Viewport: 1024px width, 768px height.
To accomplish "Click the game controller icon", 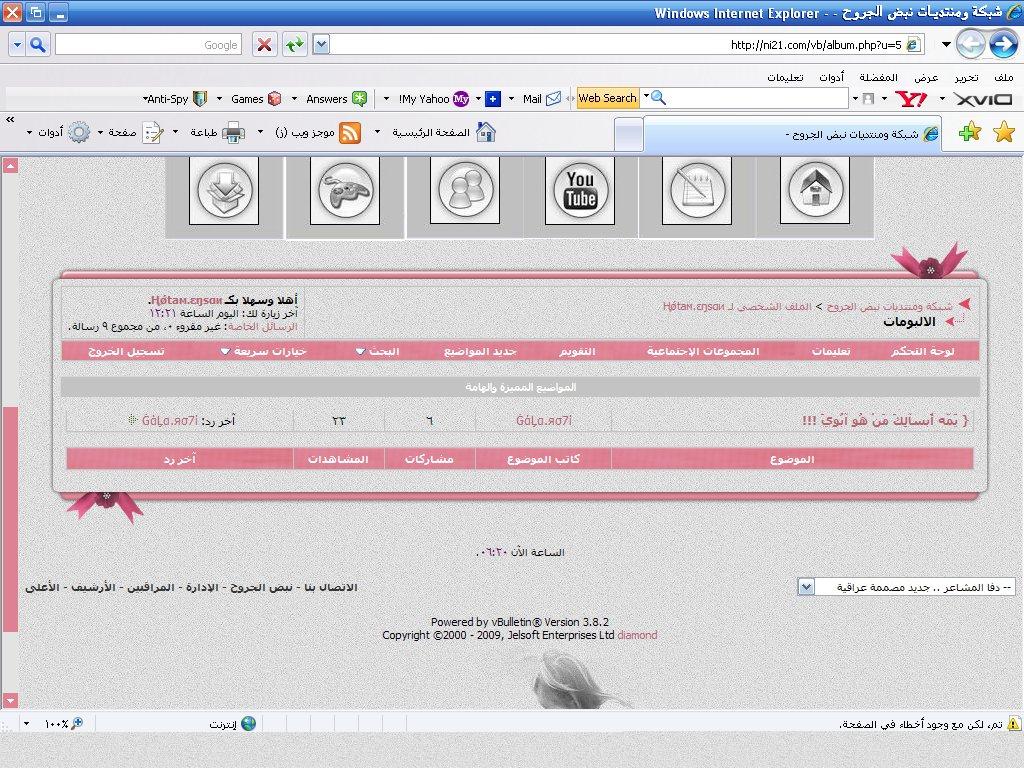I will click(345, 191).
